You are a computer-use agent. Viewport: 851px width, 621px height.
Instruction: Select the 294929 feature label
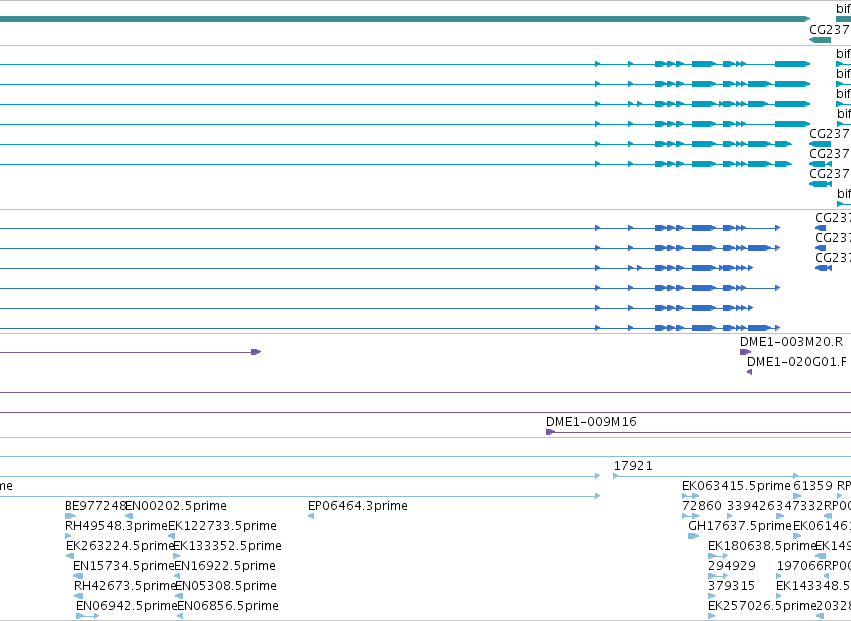coord(732,566)
